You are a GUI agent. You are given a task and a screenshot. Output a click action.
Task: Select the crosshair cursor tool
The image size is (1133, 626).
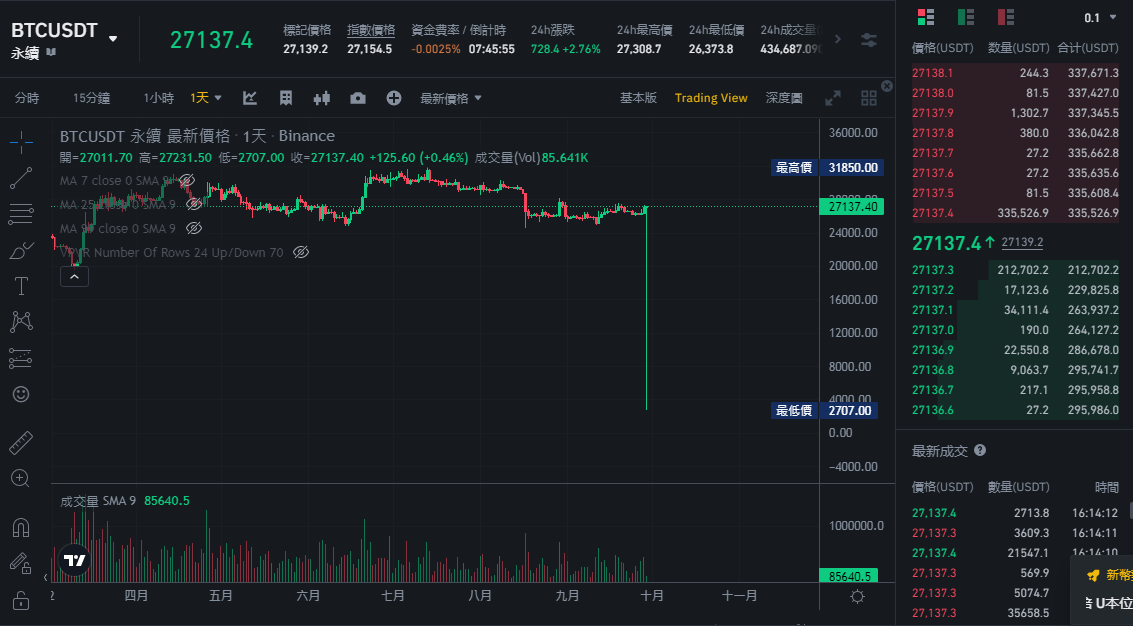pos(22,142)
